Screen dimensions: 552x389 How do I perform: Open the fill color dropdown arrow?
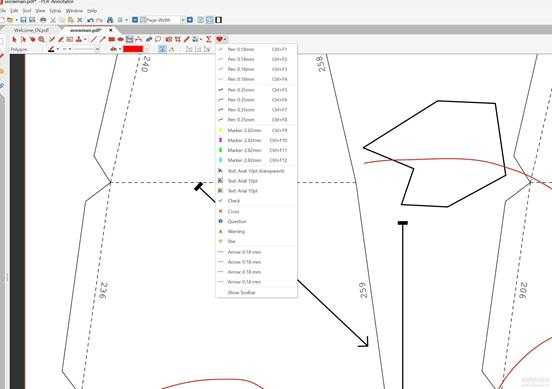[x=120, y=49]
